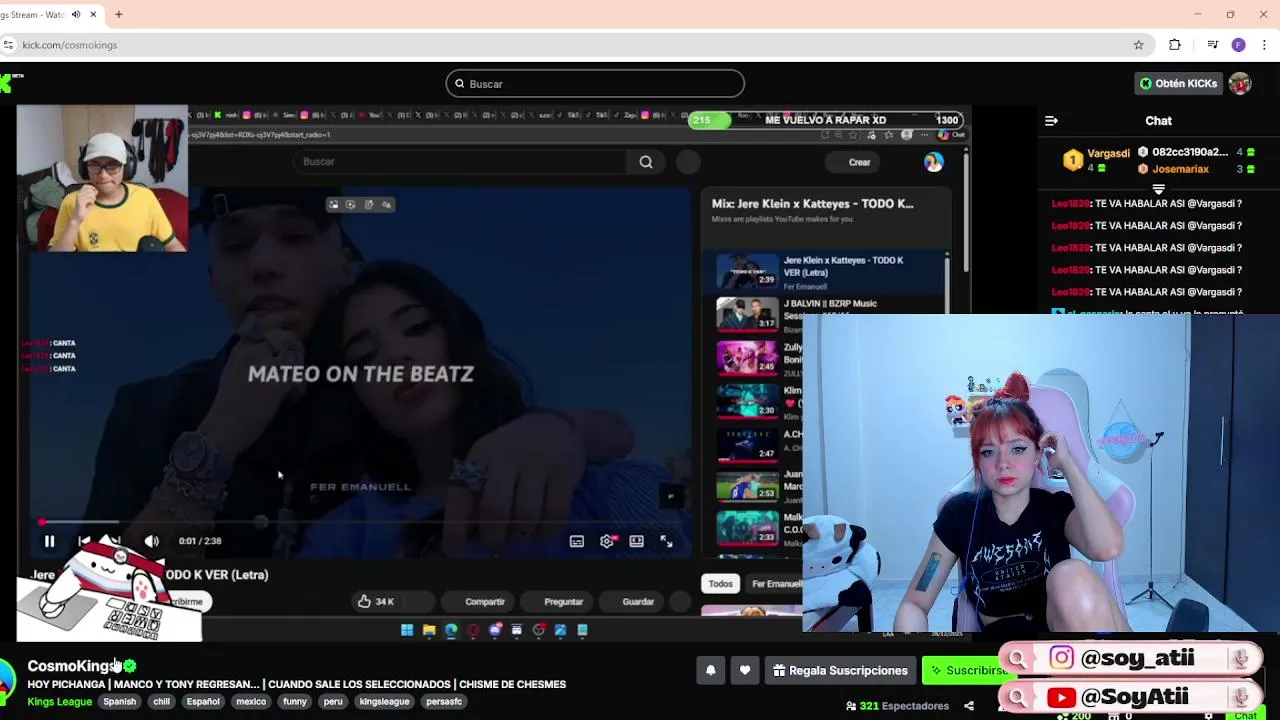Toggle stream notifications bell
This screenshot has width=1280, height=720.
pyautogui.click(x=710, y=671)
